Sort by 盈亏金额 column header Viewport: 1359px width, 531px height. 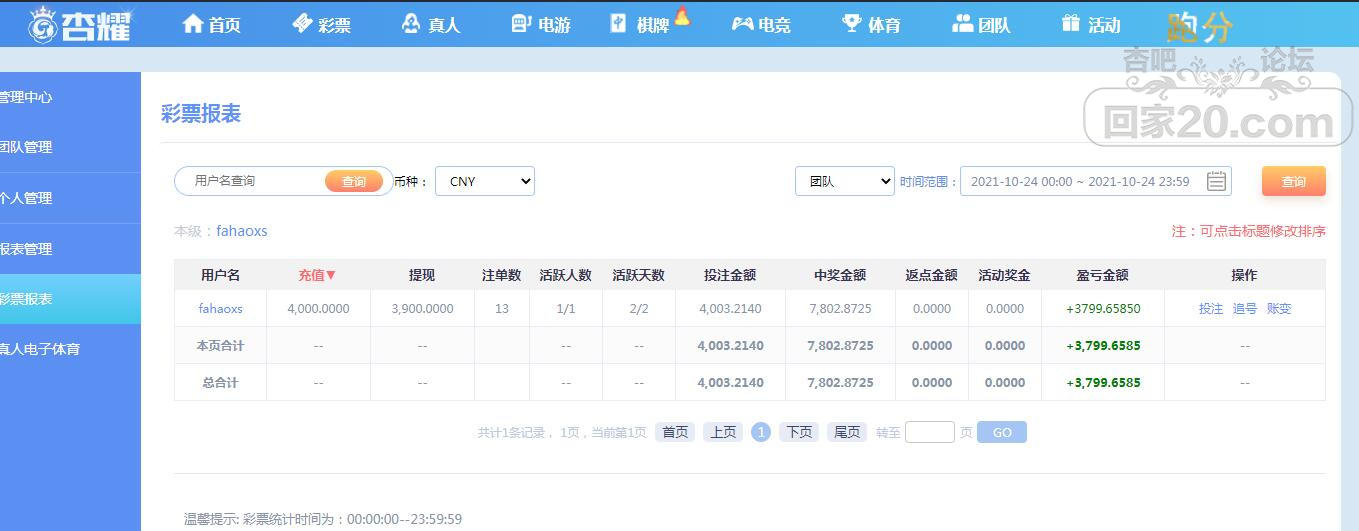click(x=1103, y=275)
